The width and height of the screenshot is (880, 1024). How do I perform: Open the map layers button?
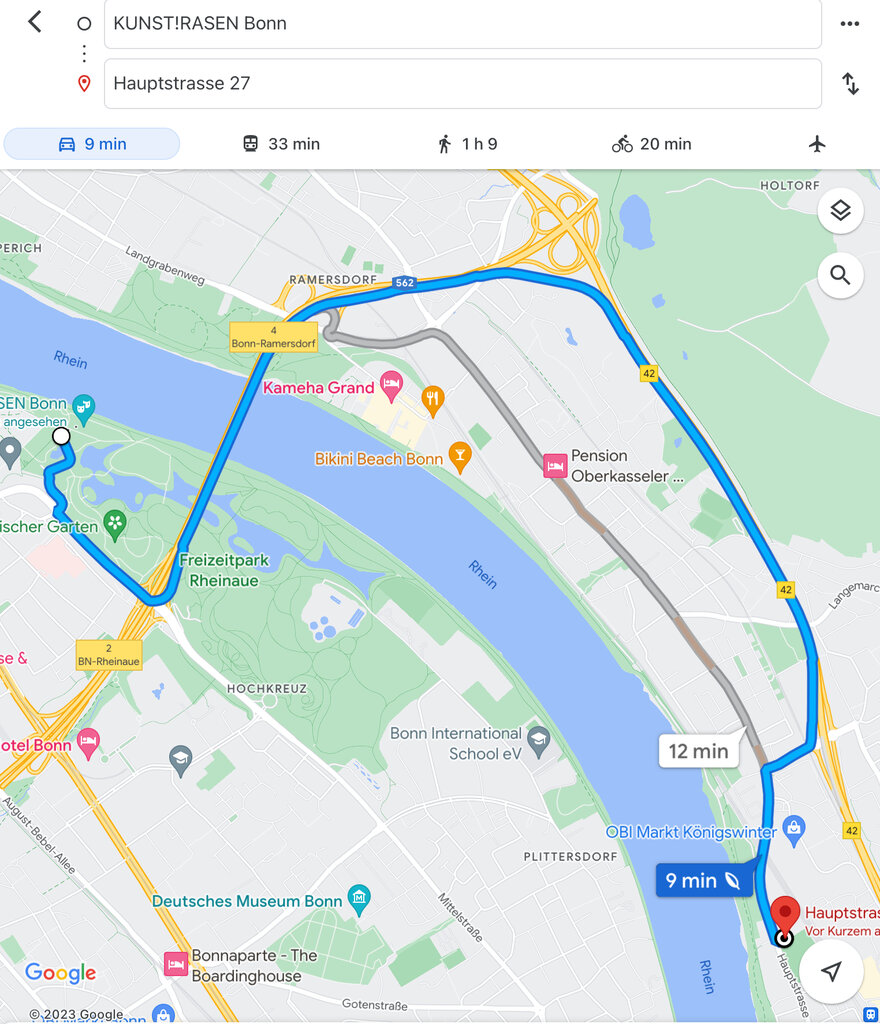click(x=840, y=210)
